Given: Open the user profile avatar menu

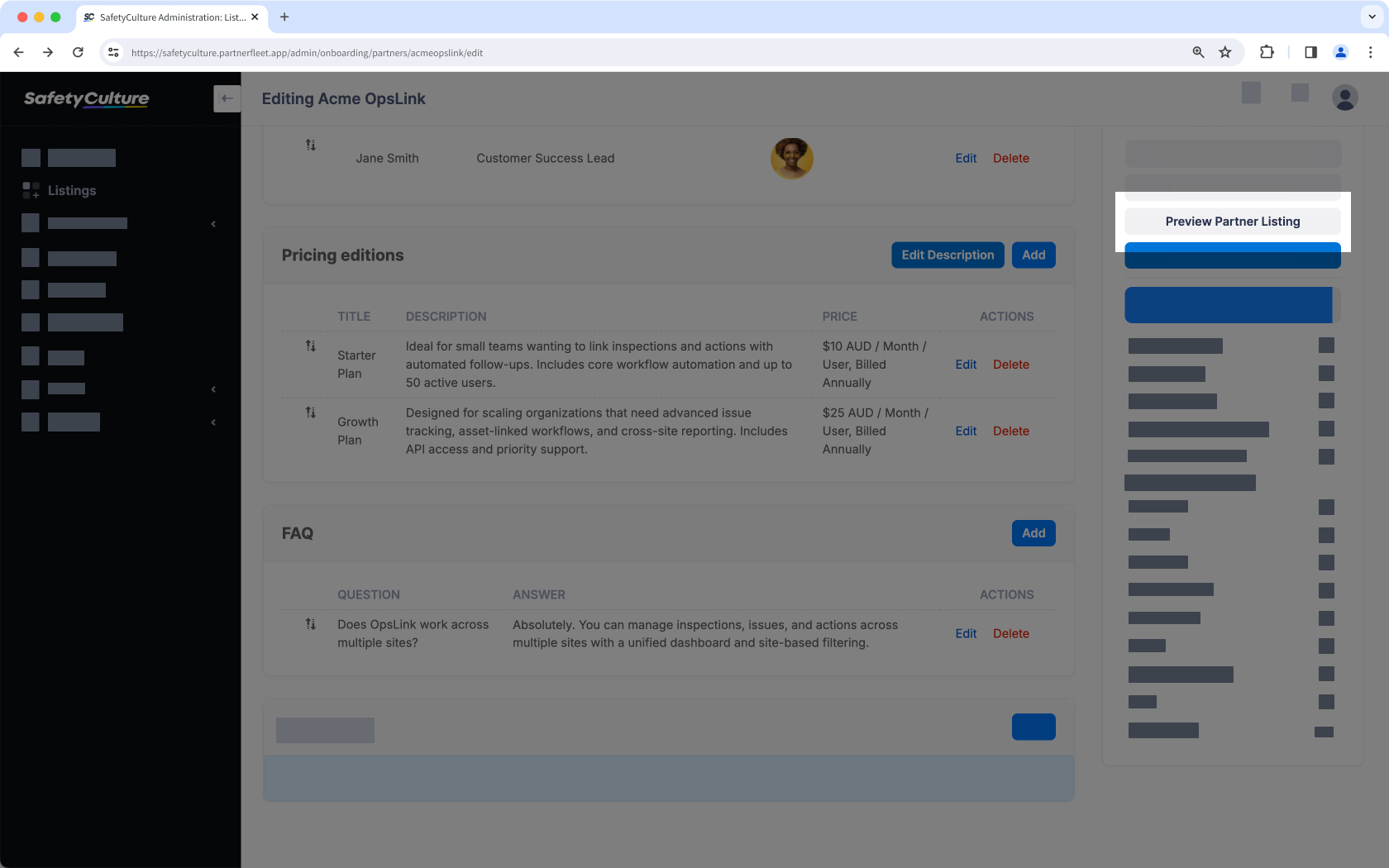Looking at the screenshot, I should [x=1344, y=98].
